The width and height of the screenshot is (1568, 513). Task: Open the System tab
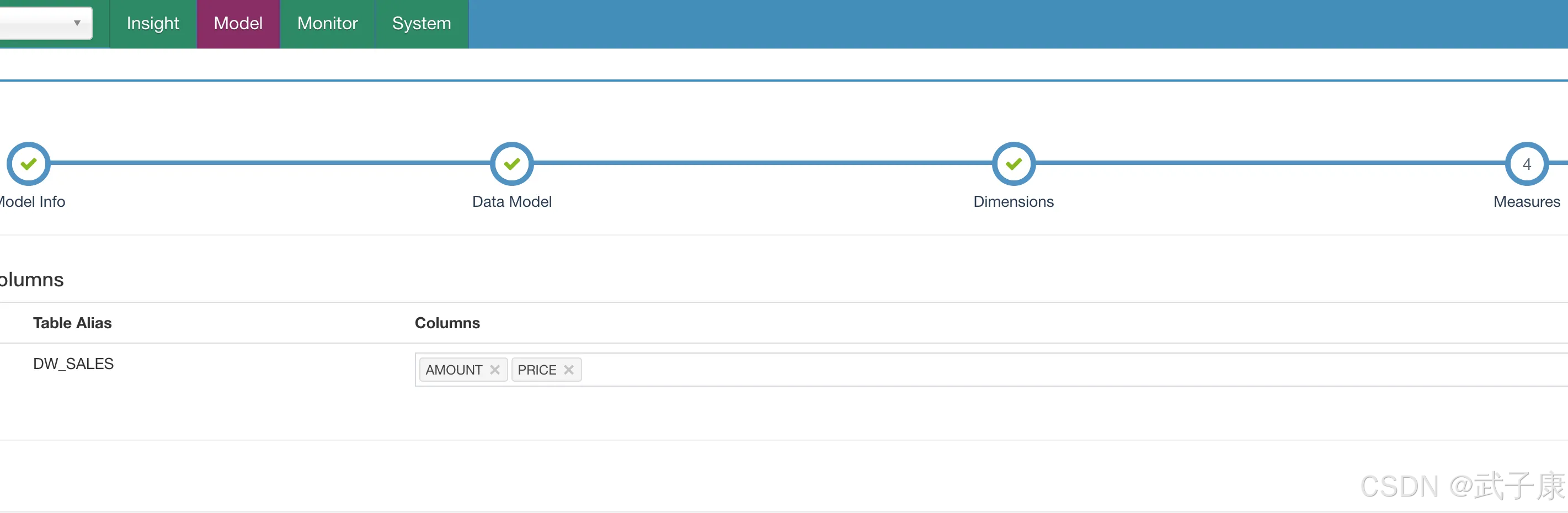tap(422, 24)
